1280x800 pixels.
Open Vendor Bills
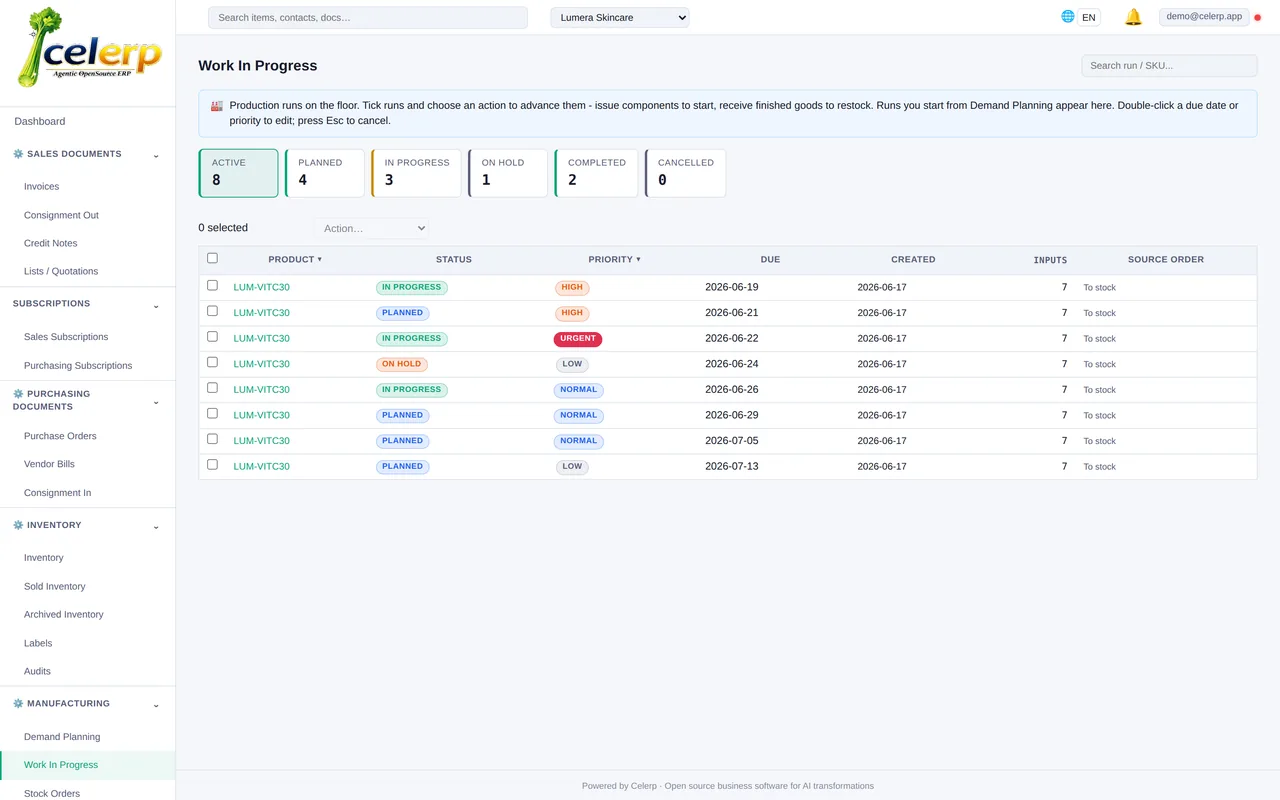click(x=49, y=464)
